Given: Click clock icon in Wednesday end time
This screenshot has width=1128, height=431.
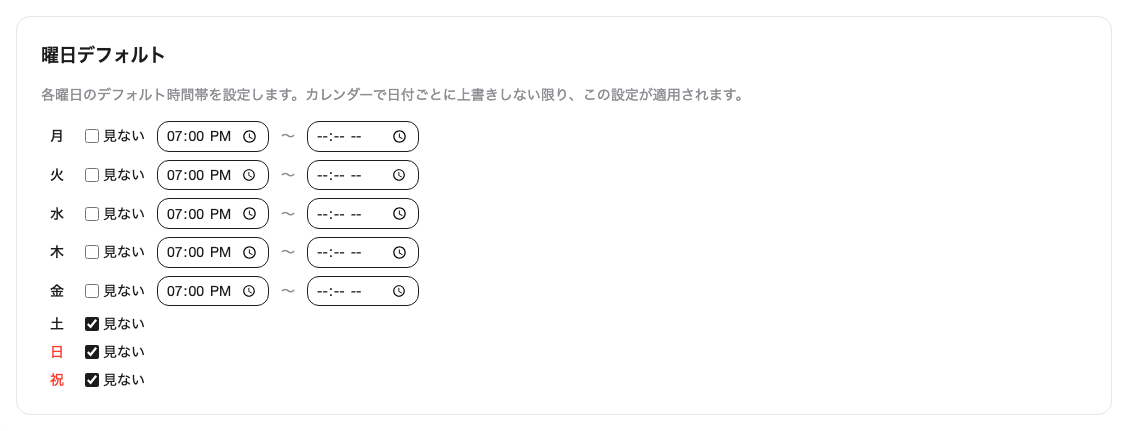Looking at the screenshot, I should click(x=399, y=214).
